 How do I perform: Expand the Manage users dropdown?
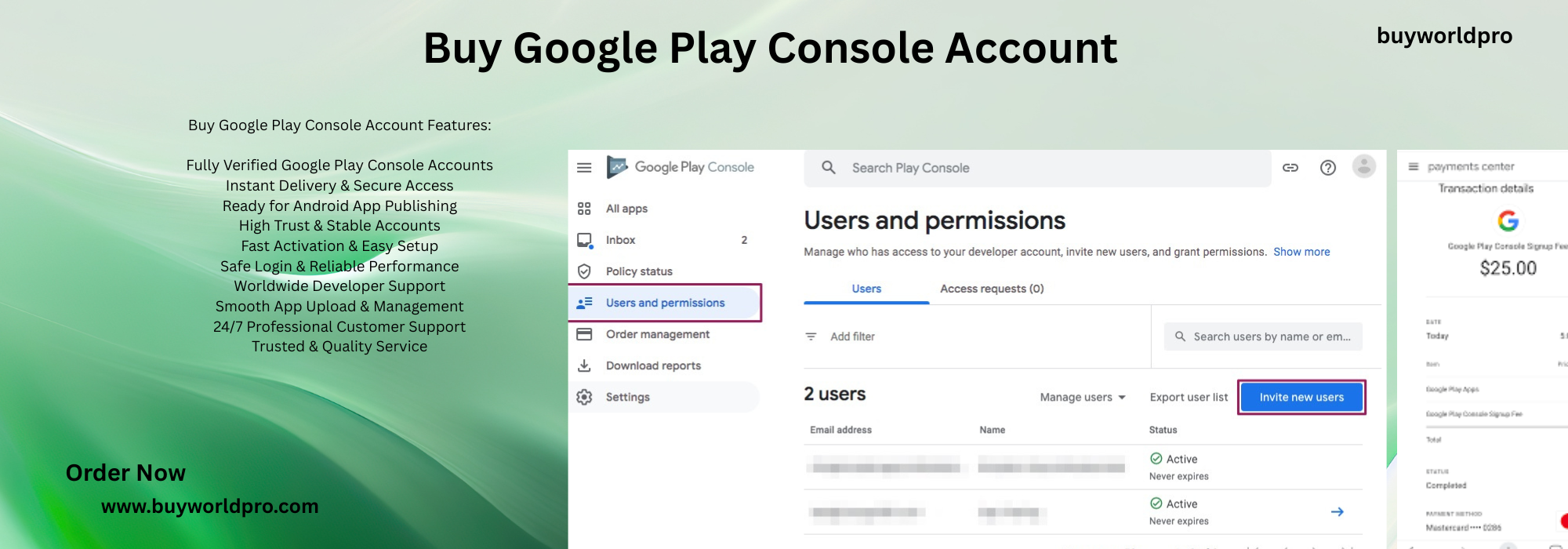[x=1083, y=398]
